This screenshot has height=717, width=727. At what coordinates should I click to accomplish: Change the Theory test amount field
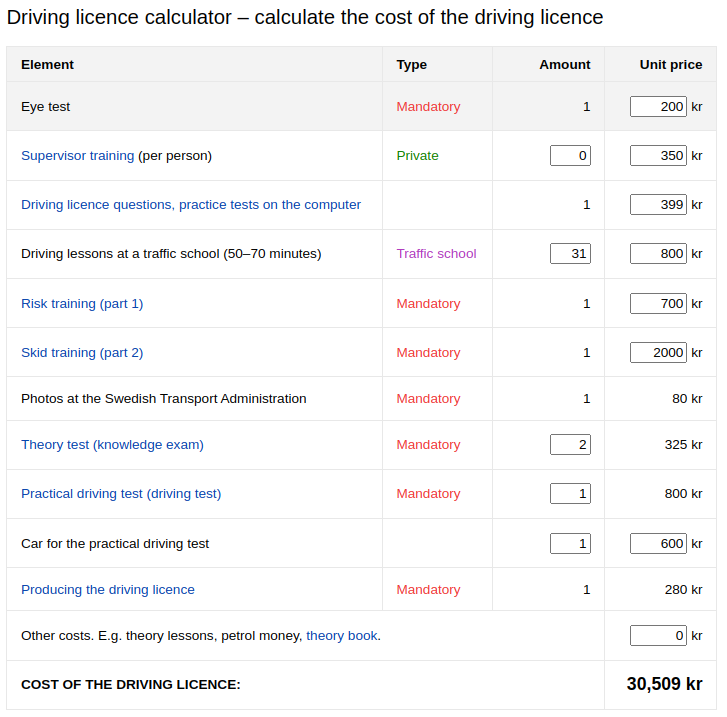coord(570,445)
